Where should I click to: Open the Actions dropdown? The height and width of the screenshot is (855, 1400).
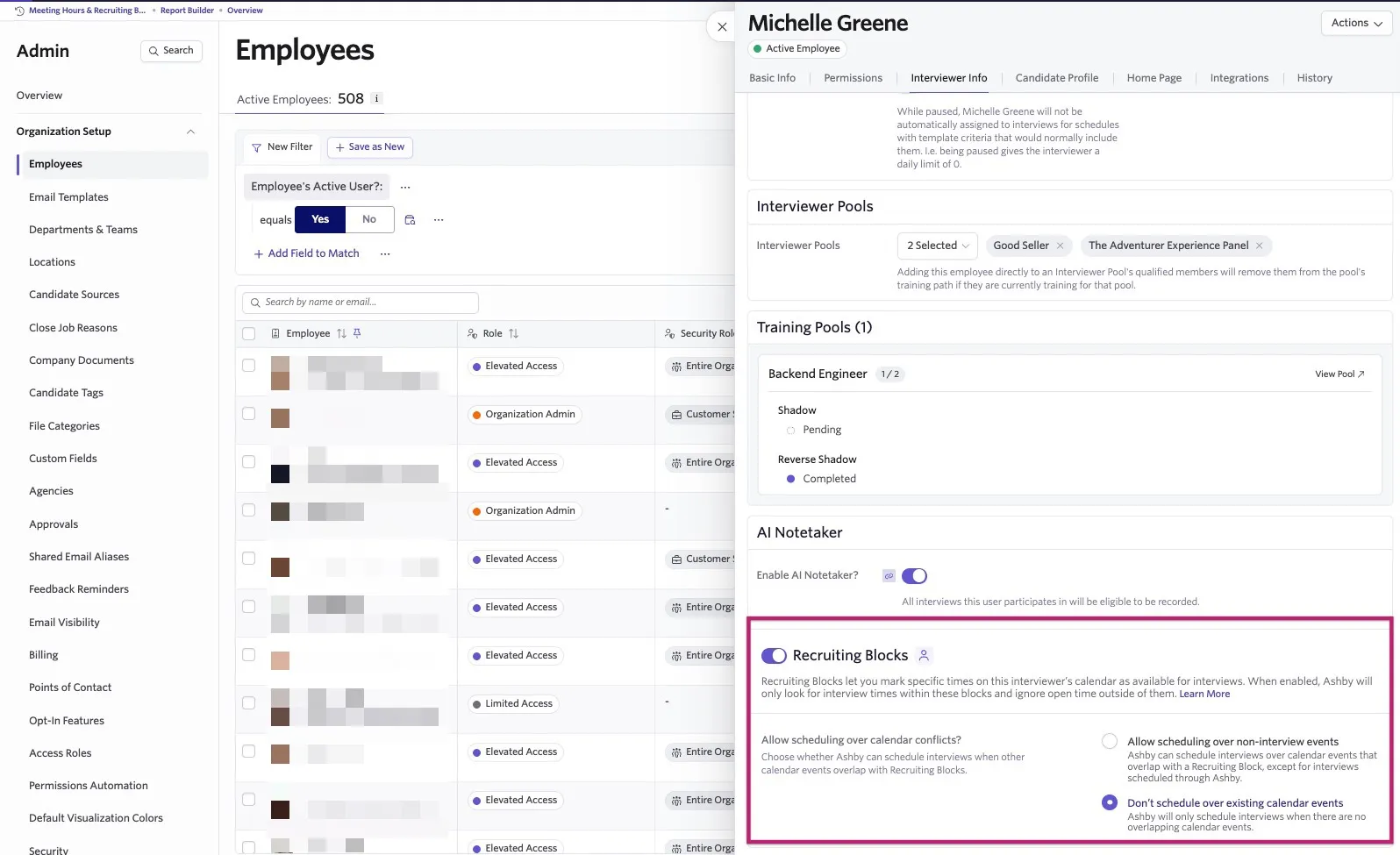point(1356,23)
